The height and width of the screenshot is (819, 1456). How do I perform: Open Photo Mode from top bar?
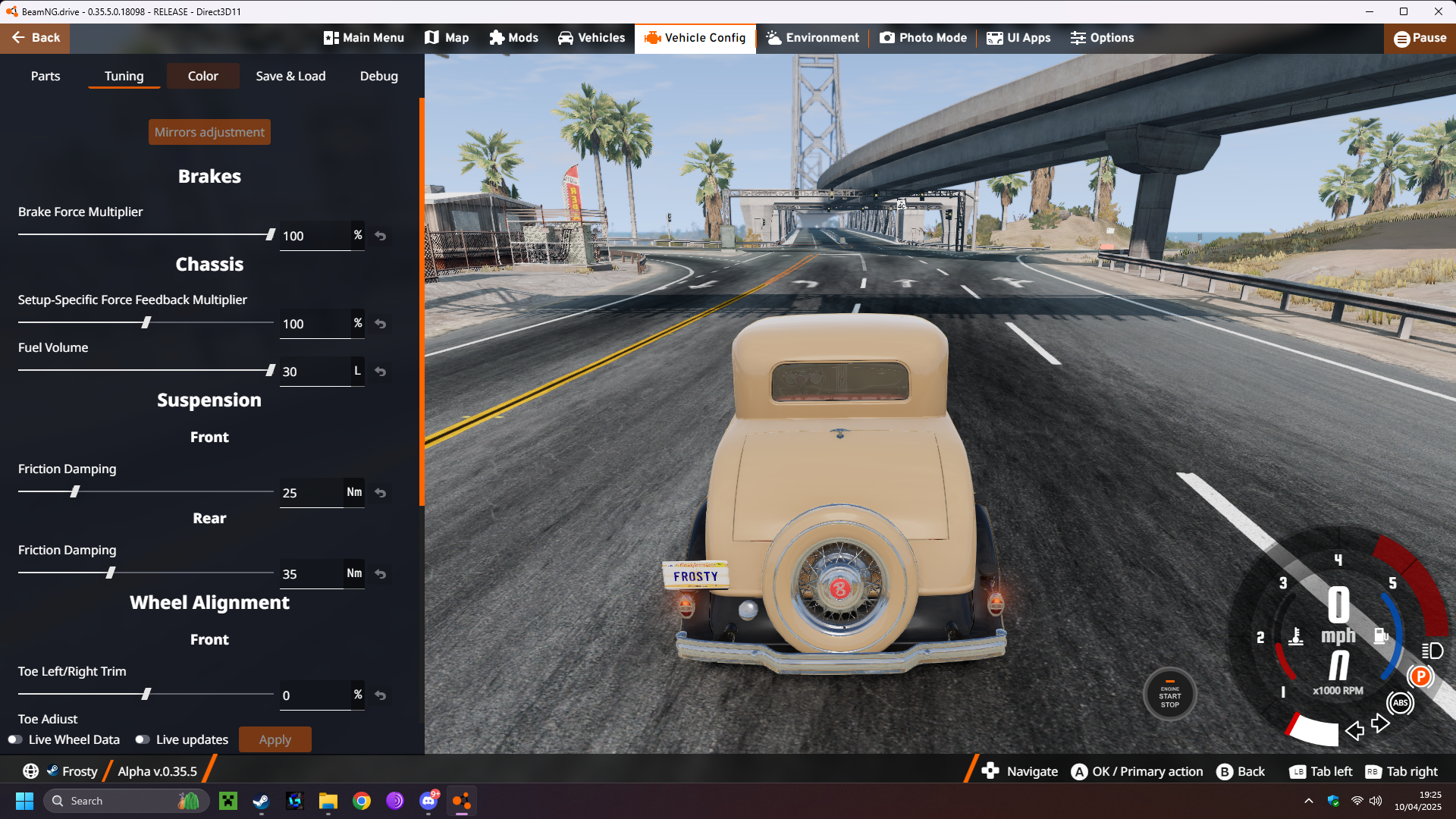tap(923, 38)
